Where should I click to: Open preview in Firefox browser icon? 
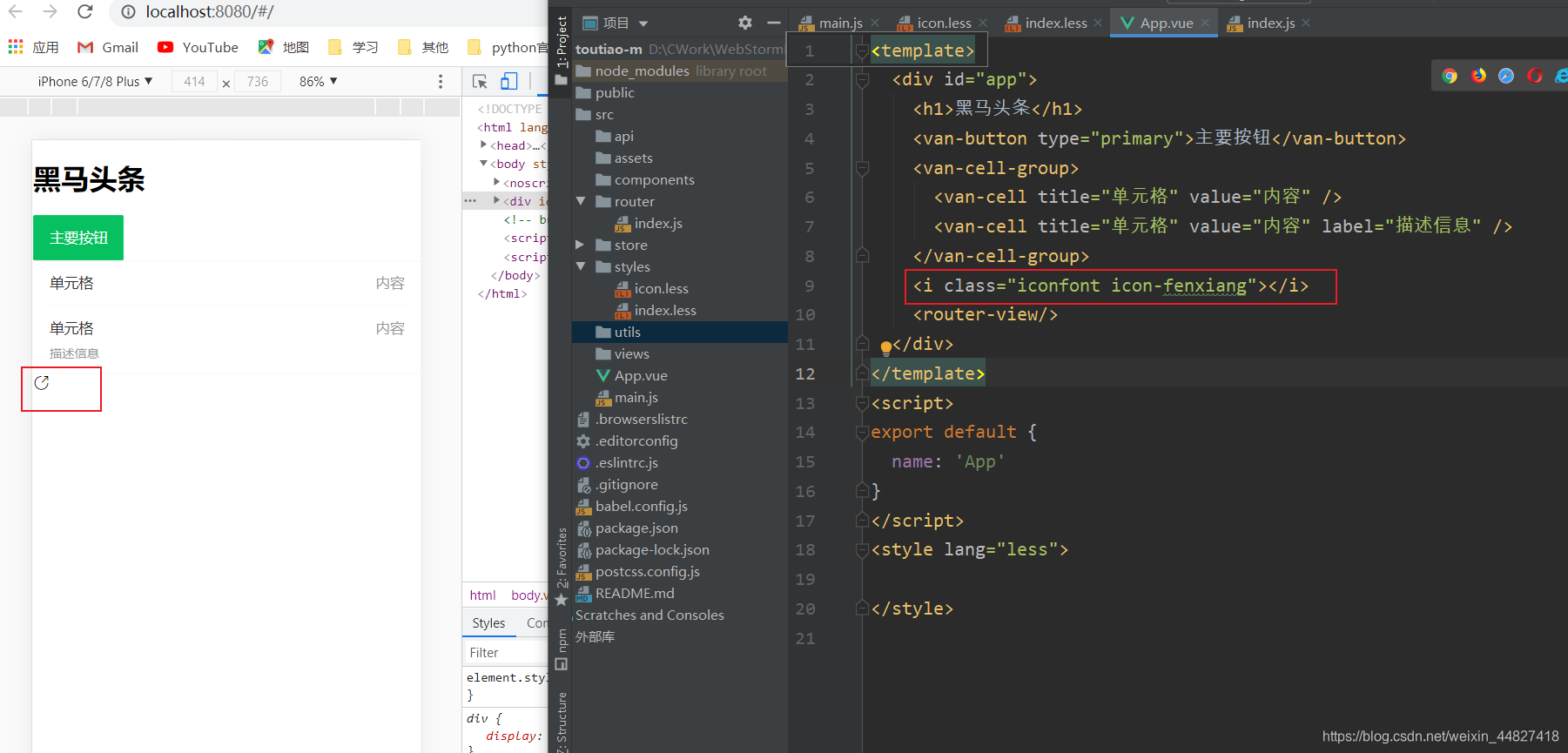(x=1478, y=76)
